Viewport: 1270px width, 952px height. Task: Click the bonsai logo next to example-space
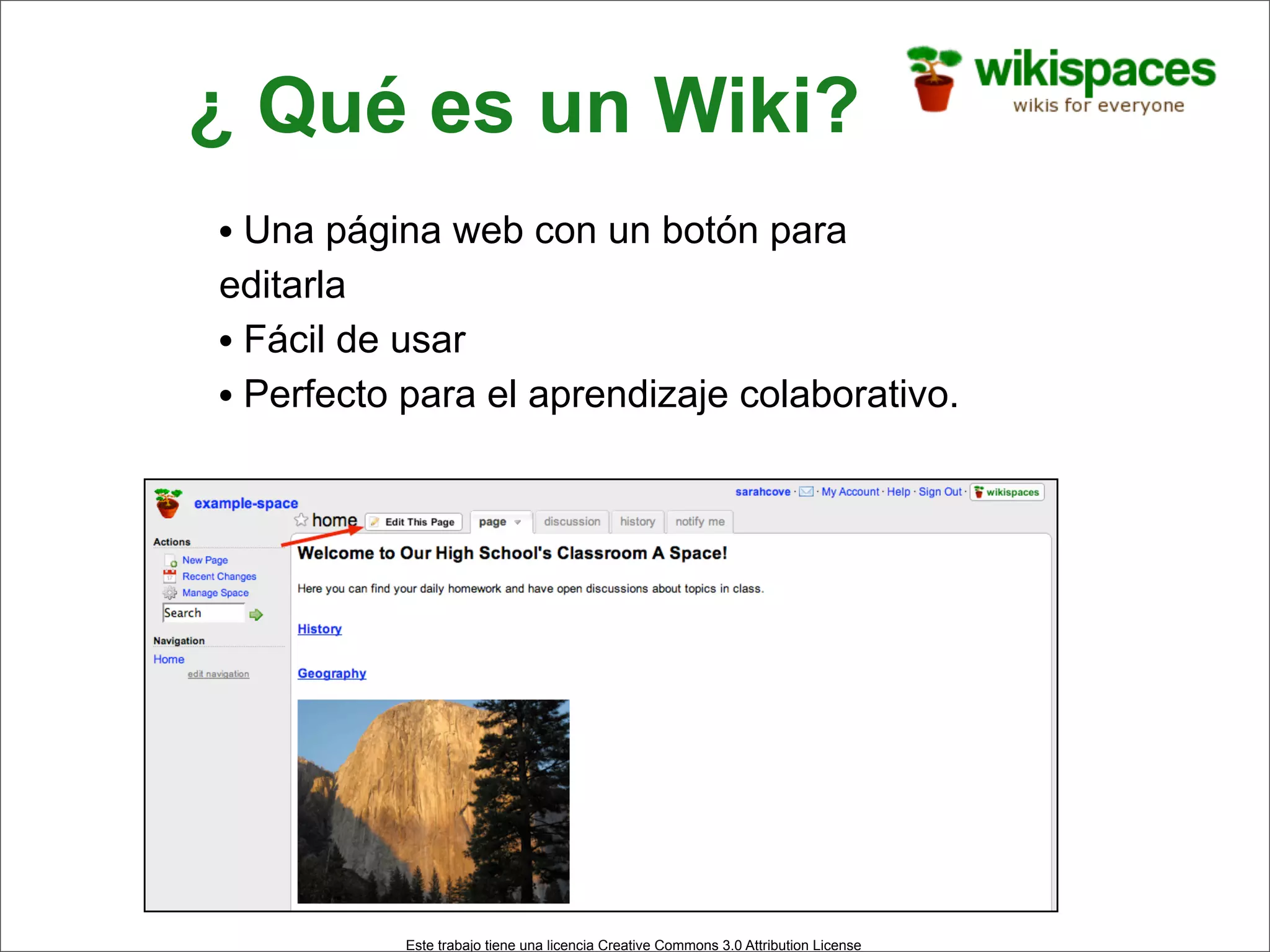pos(168,503)
